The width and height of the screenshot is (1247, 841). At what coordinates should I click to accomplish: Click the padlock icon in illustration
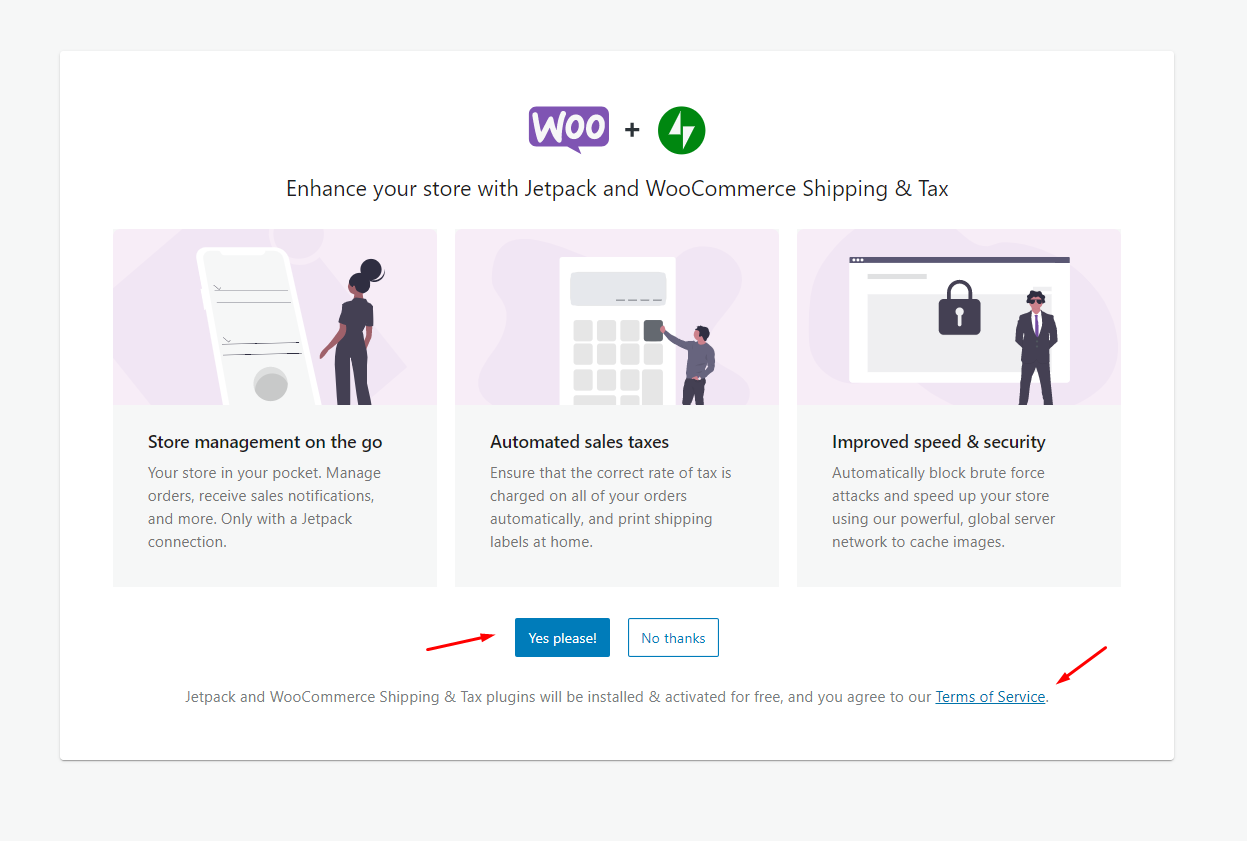click(x=959, y=308)
